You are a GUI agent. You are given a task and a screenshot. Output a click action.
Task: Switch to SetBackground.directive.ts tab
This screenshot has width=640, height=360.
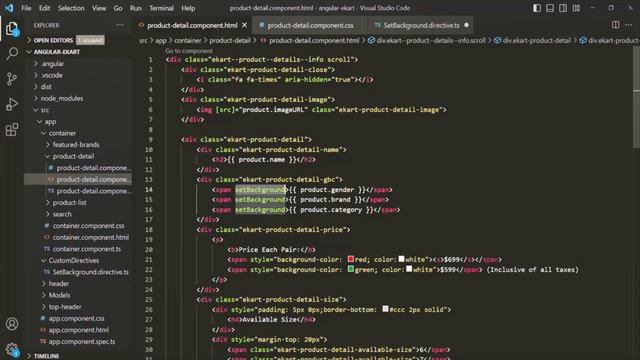point(421,25)
